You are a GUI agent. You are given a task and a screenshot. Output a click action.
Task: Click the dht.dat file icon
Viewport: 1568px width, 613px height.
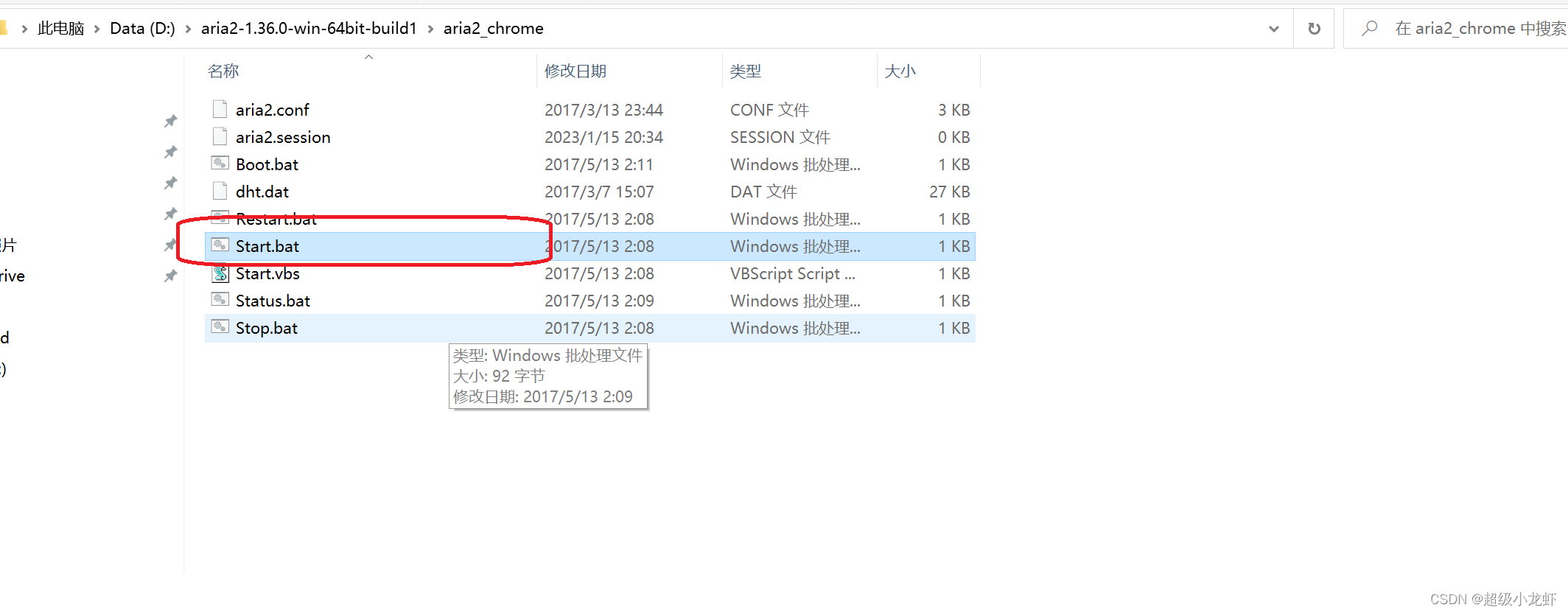coord(220,191)
